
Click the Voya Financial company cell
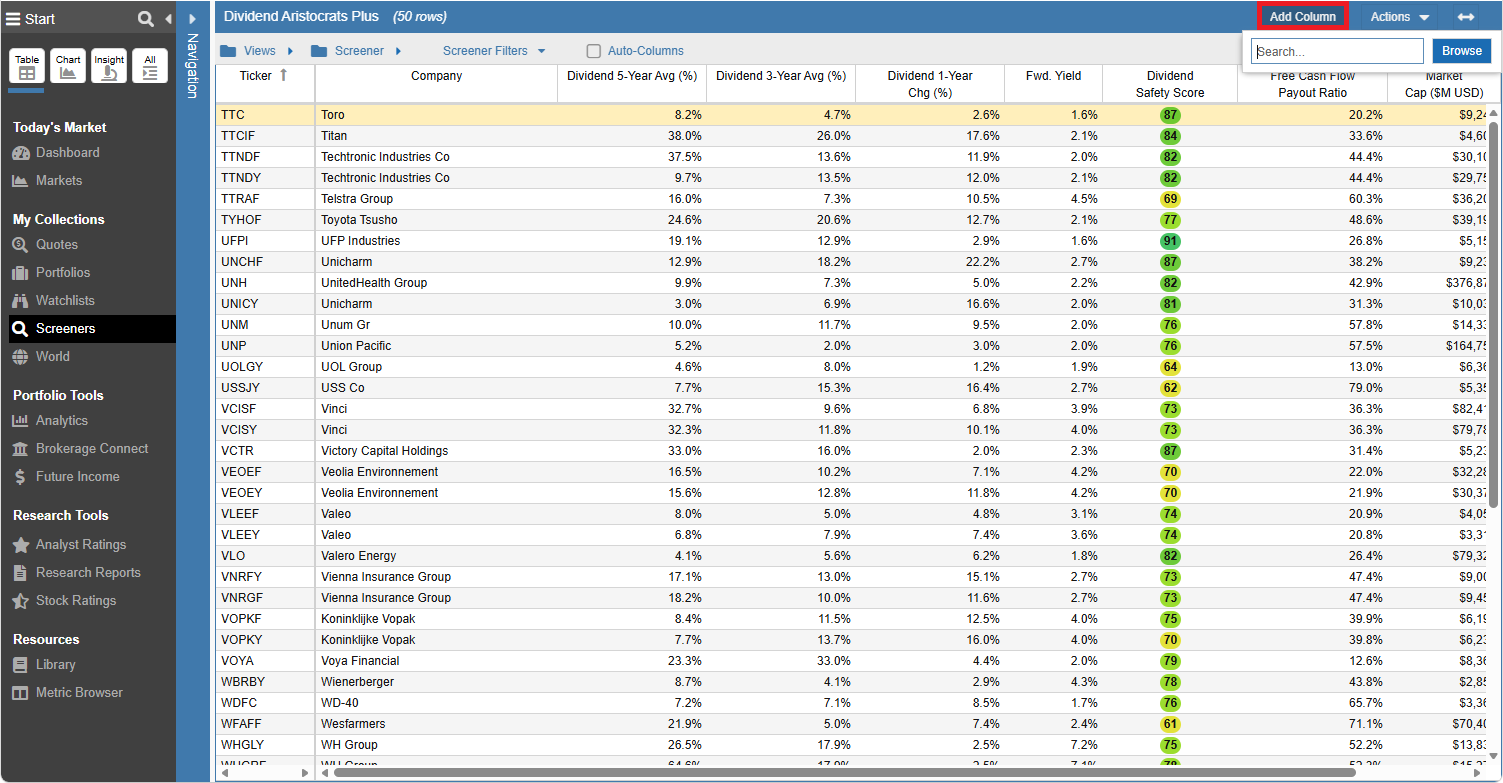point(436,661)
